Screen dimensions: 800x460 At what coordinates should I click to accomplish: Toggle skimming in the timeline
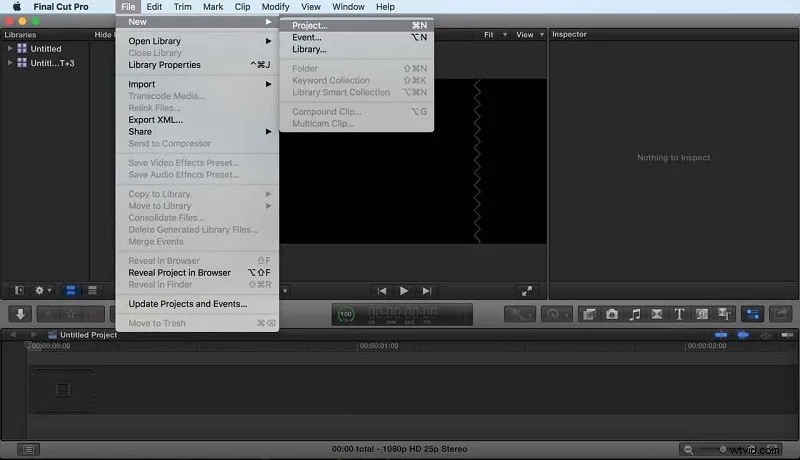click(x=721, y=335)
